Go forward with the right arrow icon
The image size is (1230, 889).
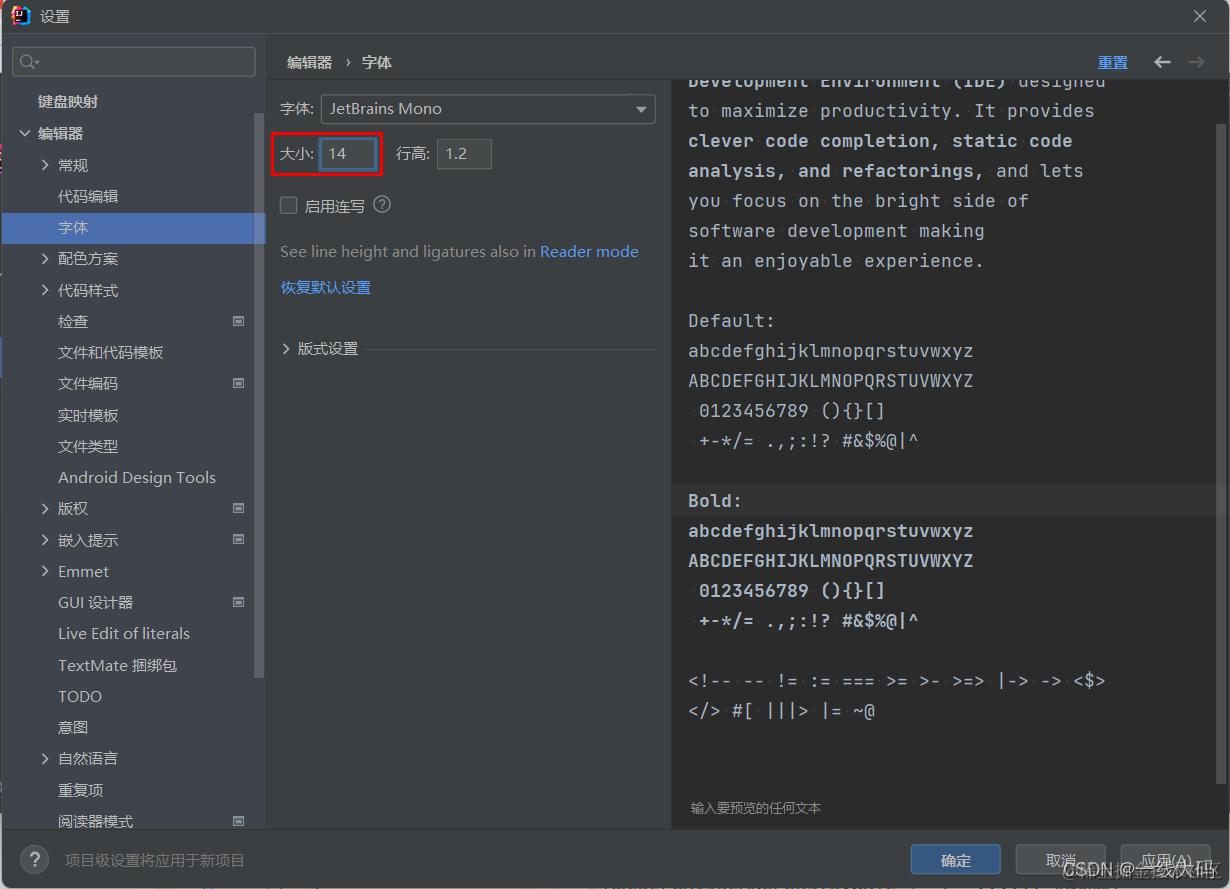[1196, 62]
